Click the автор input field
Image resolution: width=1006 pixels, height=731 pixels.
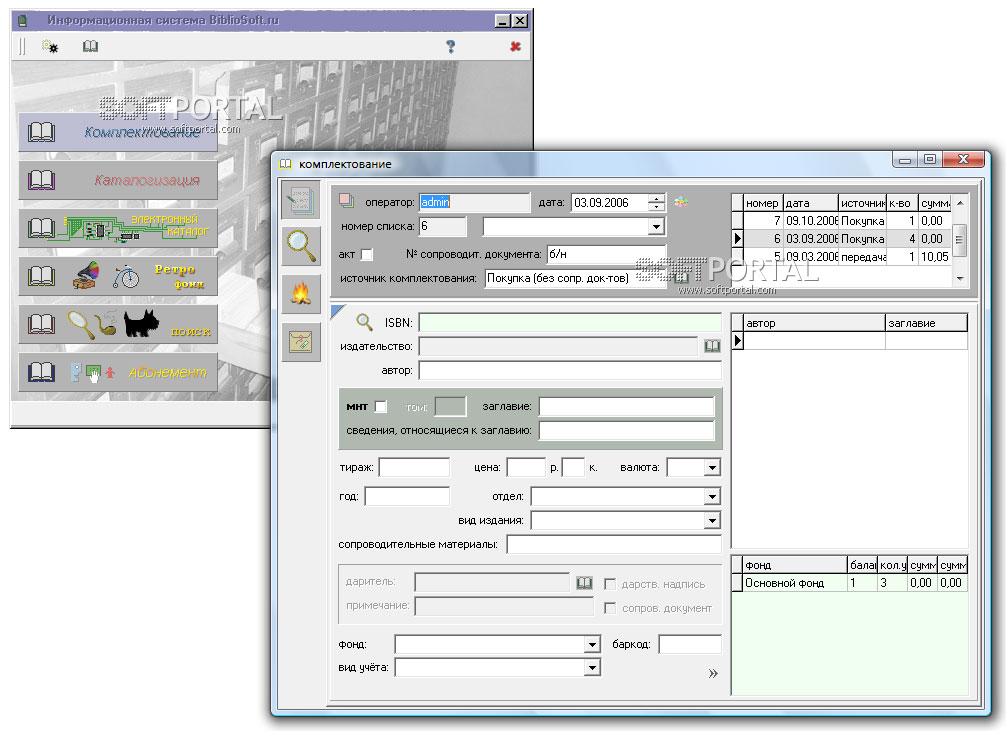(x=570, y=370)
